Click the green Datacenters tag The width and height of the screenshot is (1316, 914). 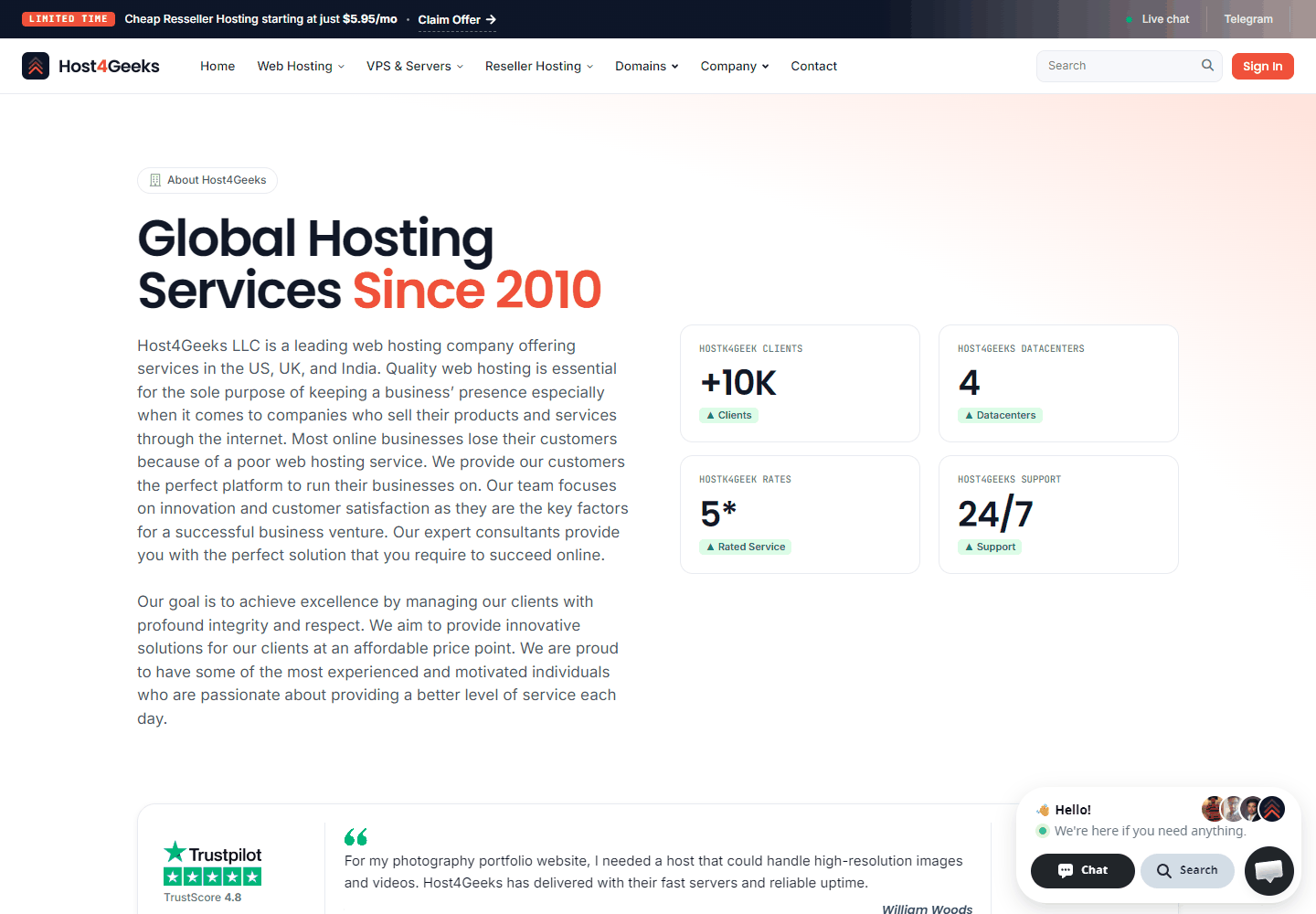[1001, 415]
